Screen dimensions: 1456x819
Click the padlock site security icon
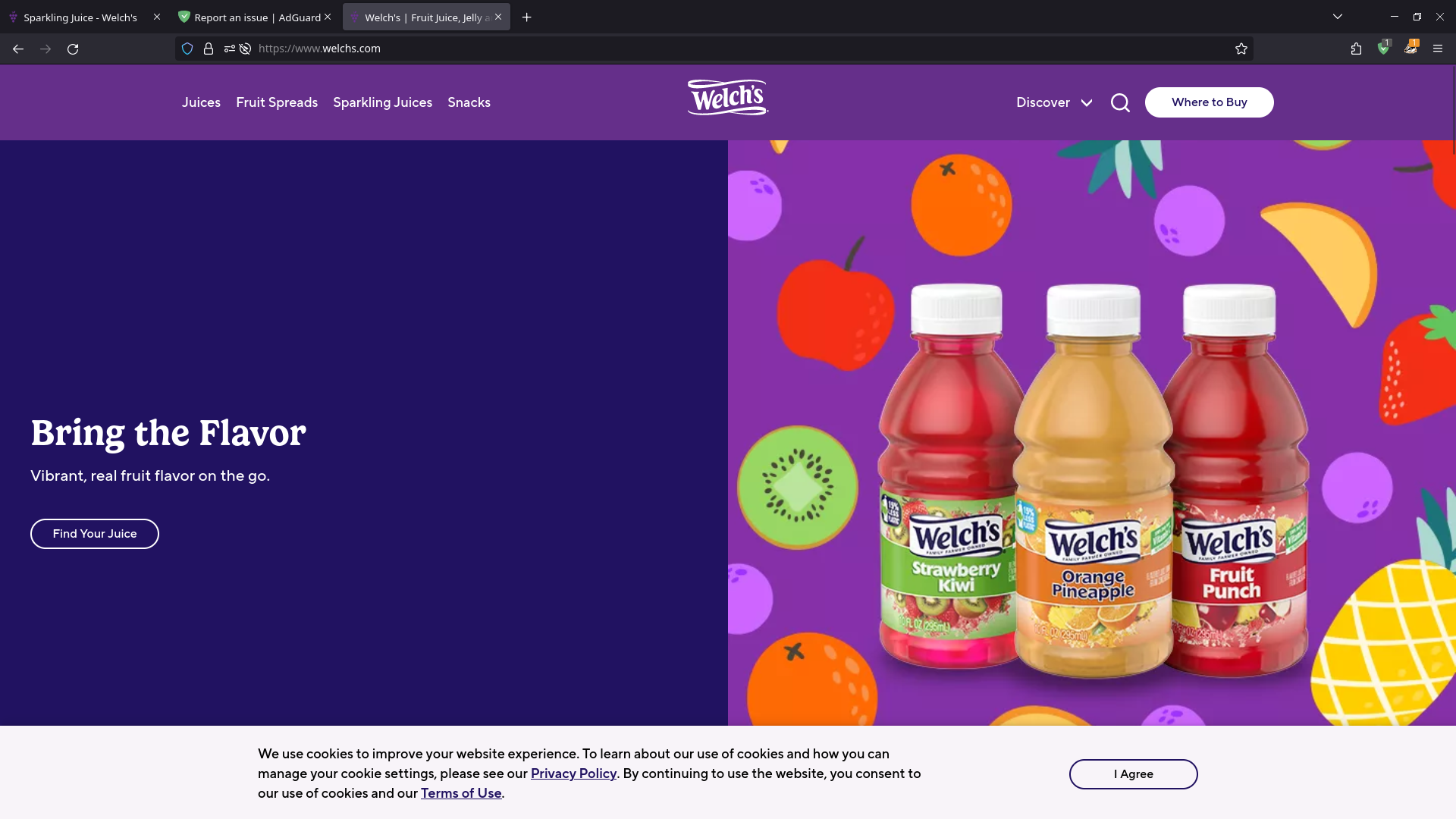pos(209,49)
